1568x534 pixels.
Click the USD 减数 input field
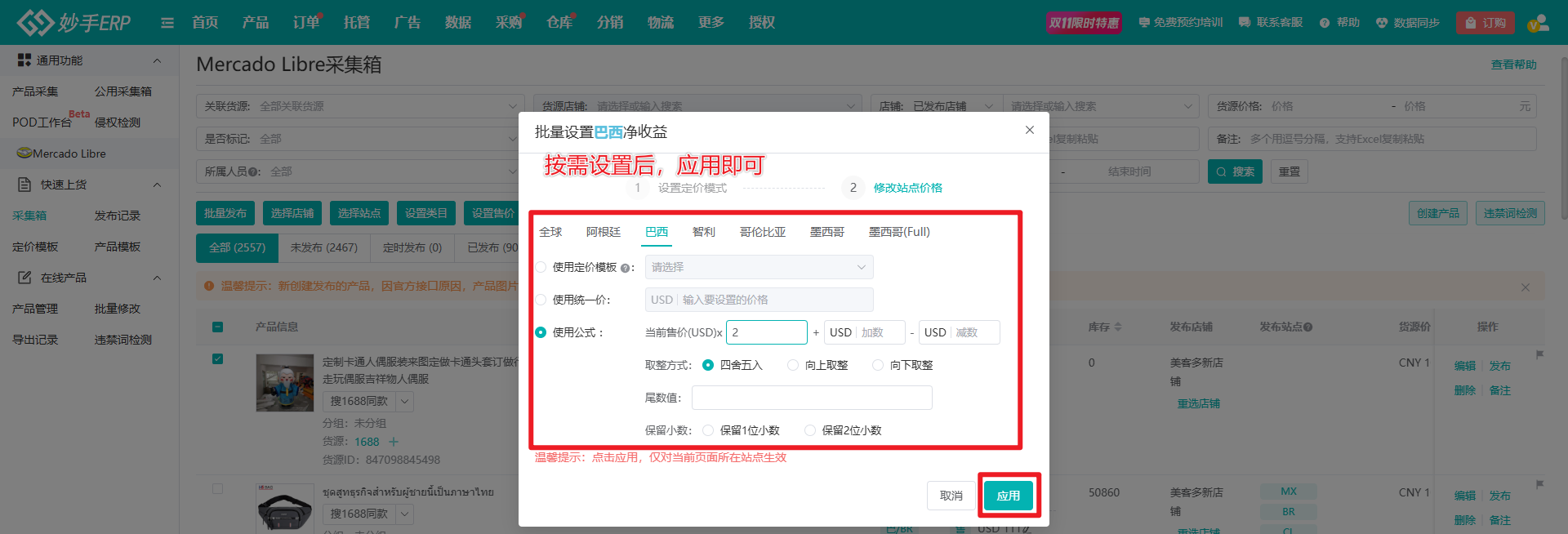(x=959, y=332)
